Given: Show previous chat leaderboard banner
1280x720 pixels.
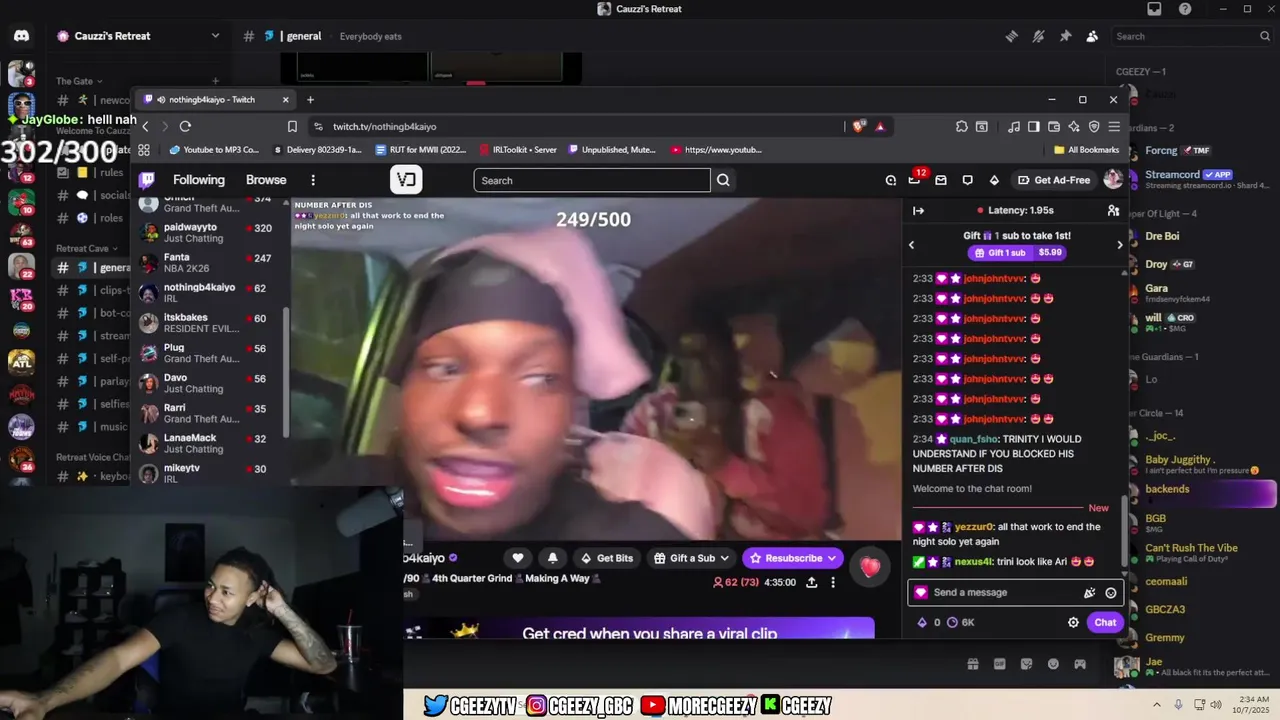Looking at the screenshot, I should 911,245.
